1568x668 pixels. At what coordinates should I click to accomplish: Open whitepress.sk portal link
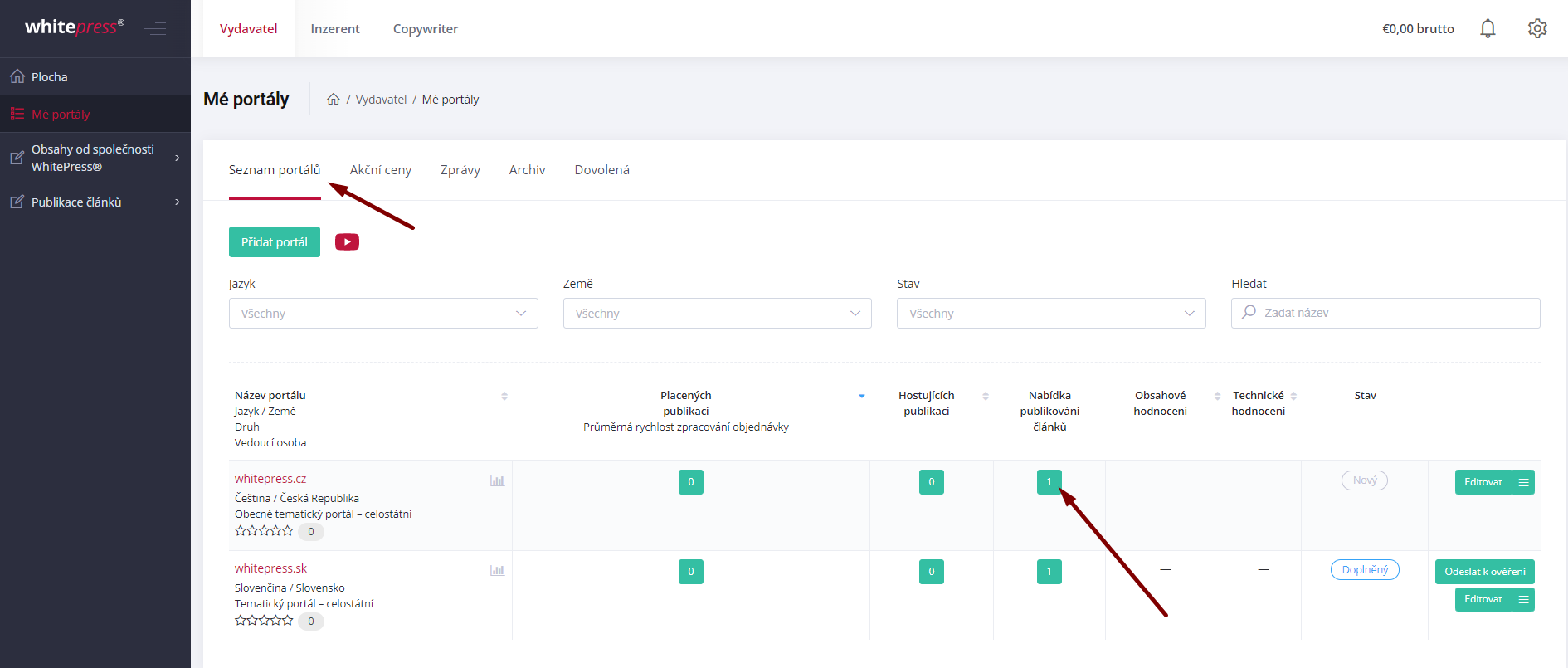[270, 568]
